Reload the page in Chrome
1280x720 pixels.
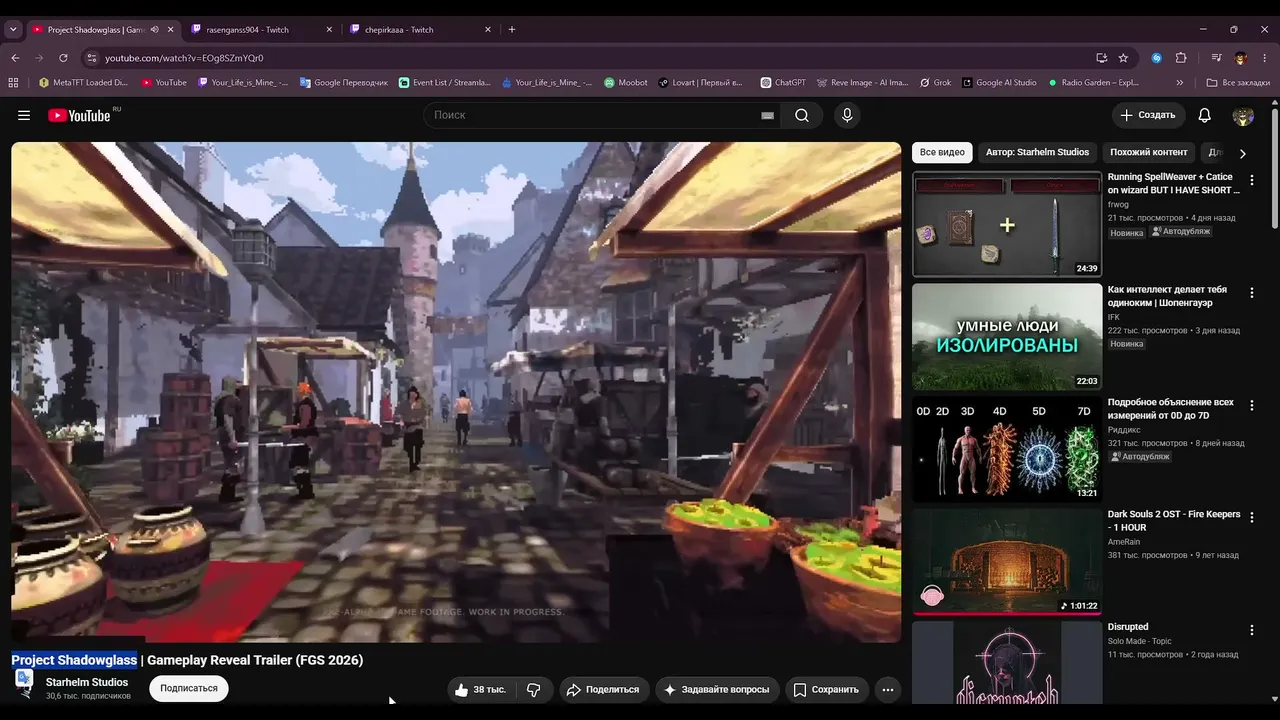pos(63,58)
